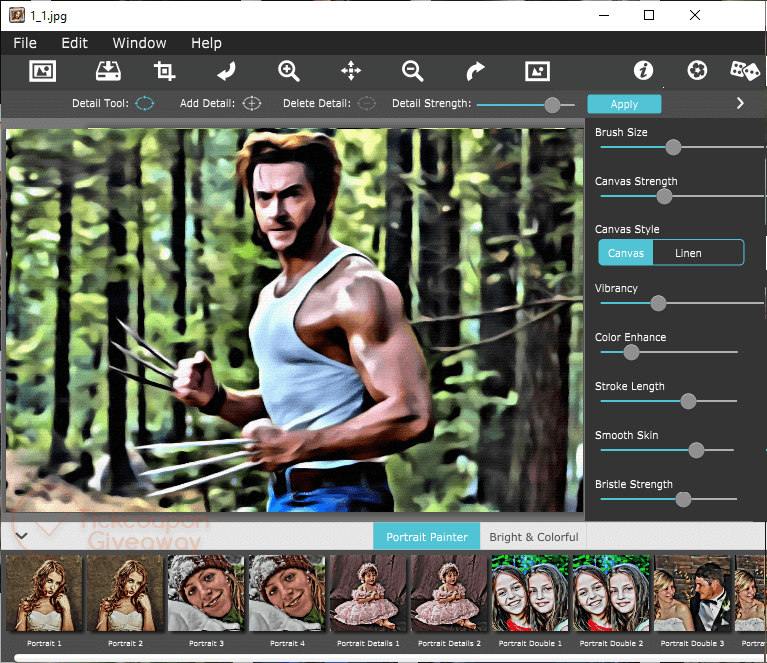The width and height of the screenshot is (767, 663).
Task: Expand toolbar with the right chevron
Action: (x=740, y=103)
